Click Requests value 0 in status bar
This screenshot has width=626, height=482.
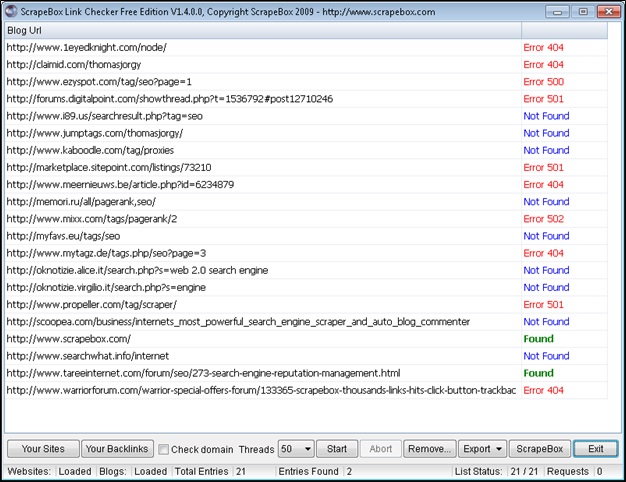[x=599, y=472]
